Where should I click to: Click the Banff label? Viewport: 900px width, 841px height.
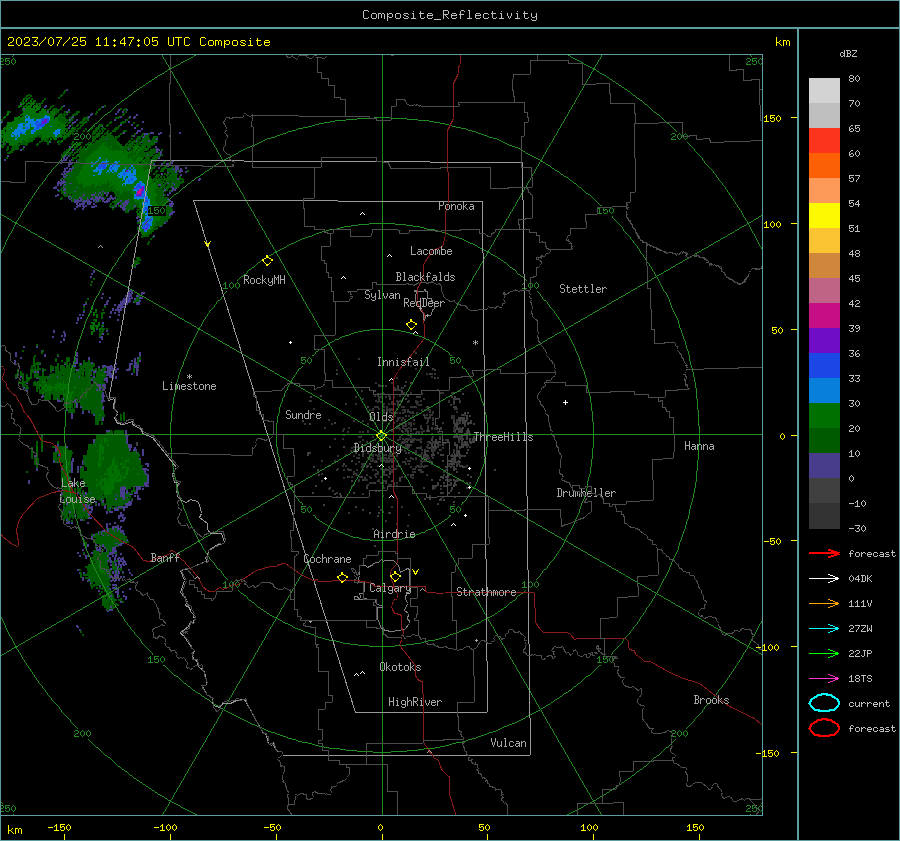point(165,558)
